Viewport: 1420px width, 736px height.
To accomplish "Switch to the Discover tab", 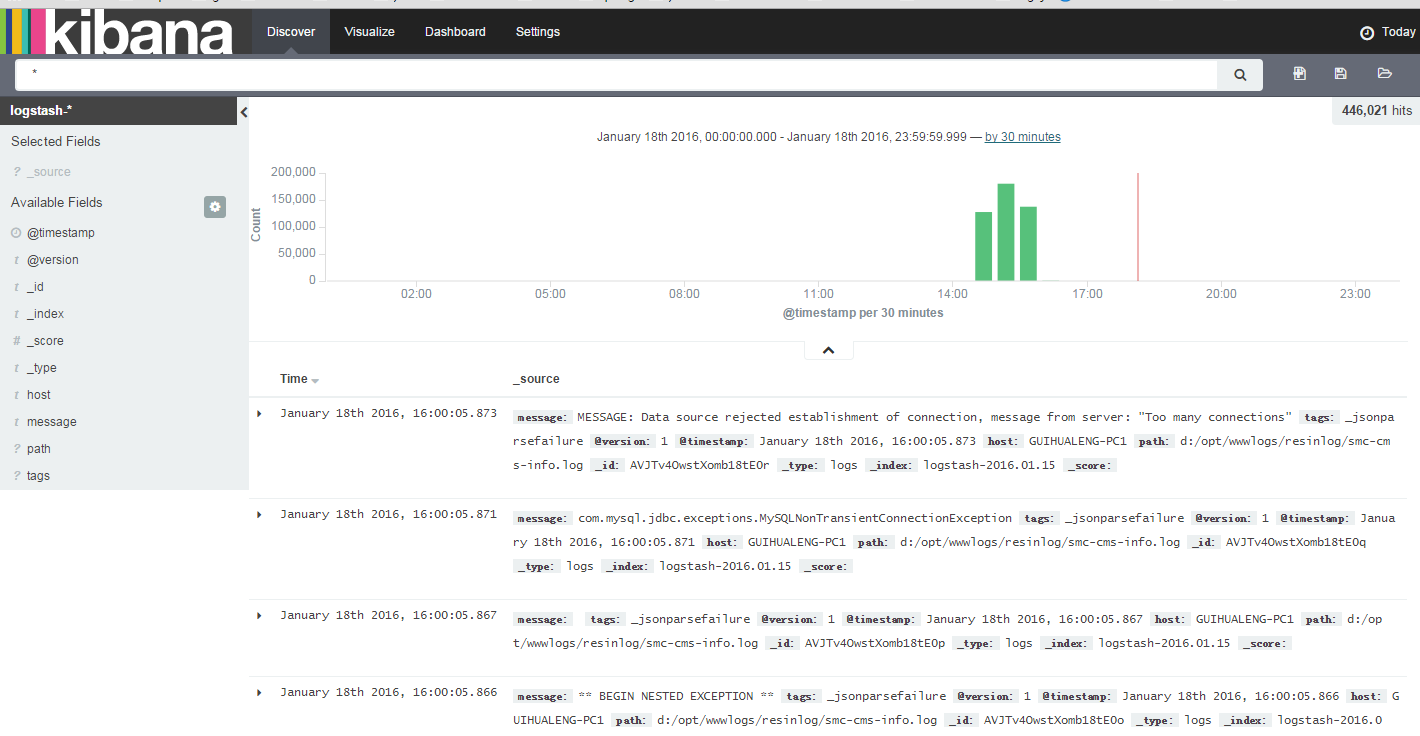I will (x=291, y=32).
